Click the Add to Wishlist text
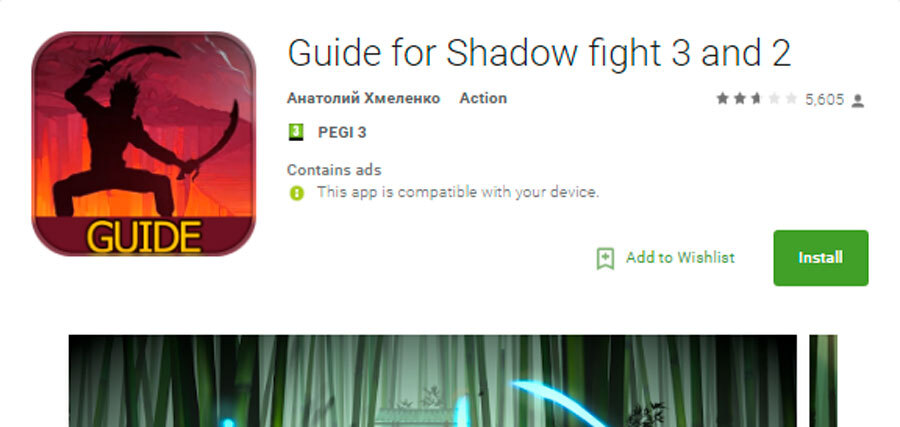The width and height of the screenshot is (900, 427). [680, 258]
